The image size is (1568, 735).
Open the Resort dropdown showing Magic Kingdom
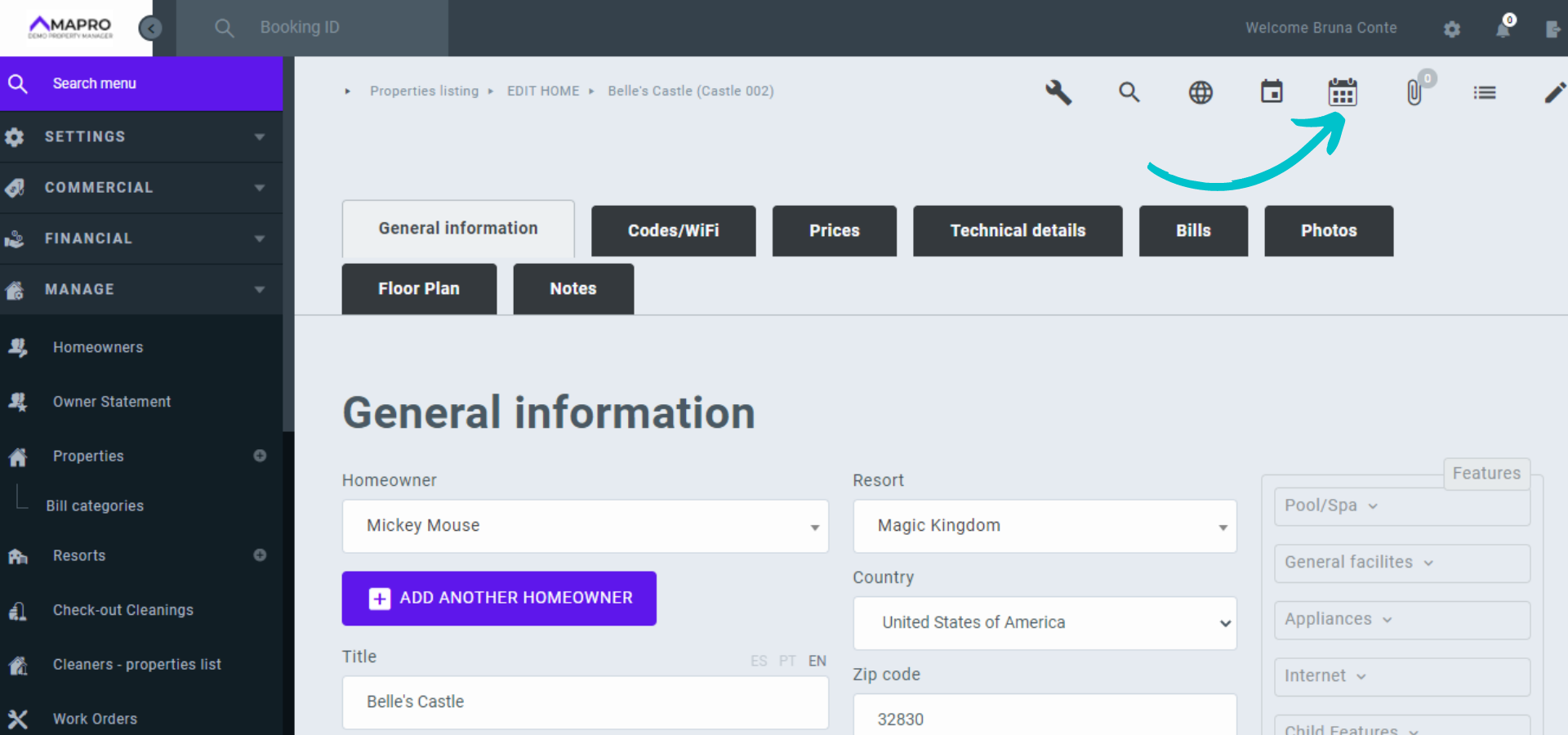(x=1044, y=526)
